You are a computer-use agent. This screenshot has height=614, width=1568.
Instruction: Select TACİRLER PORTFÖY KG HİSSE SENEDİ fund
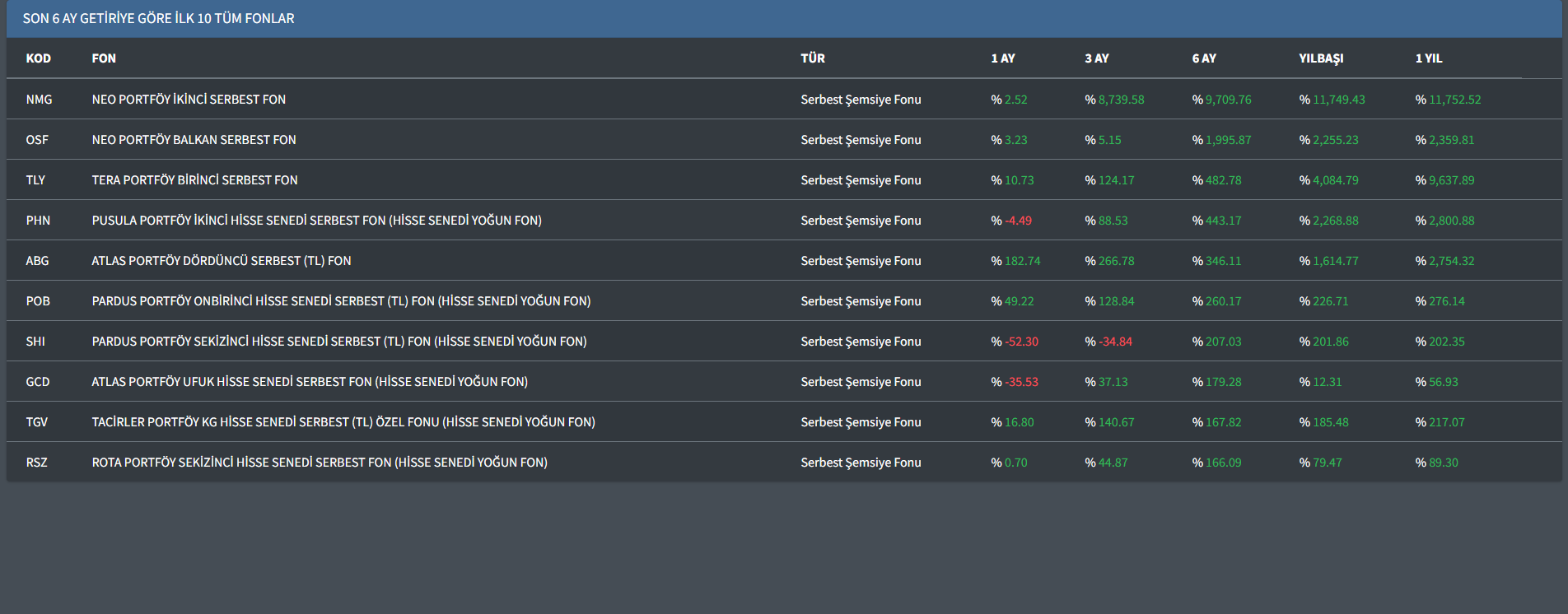(343, 422)
